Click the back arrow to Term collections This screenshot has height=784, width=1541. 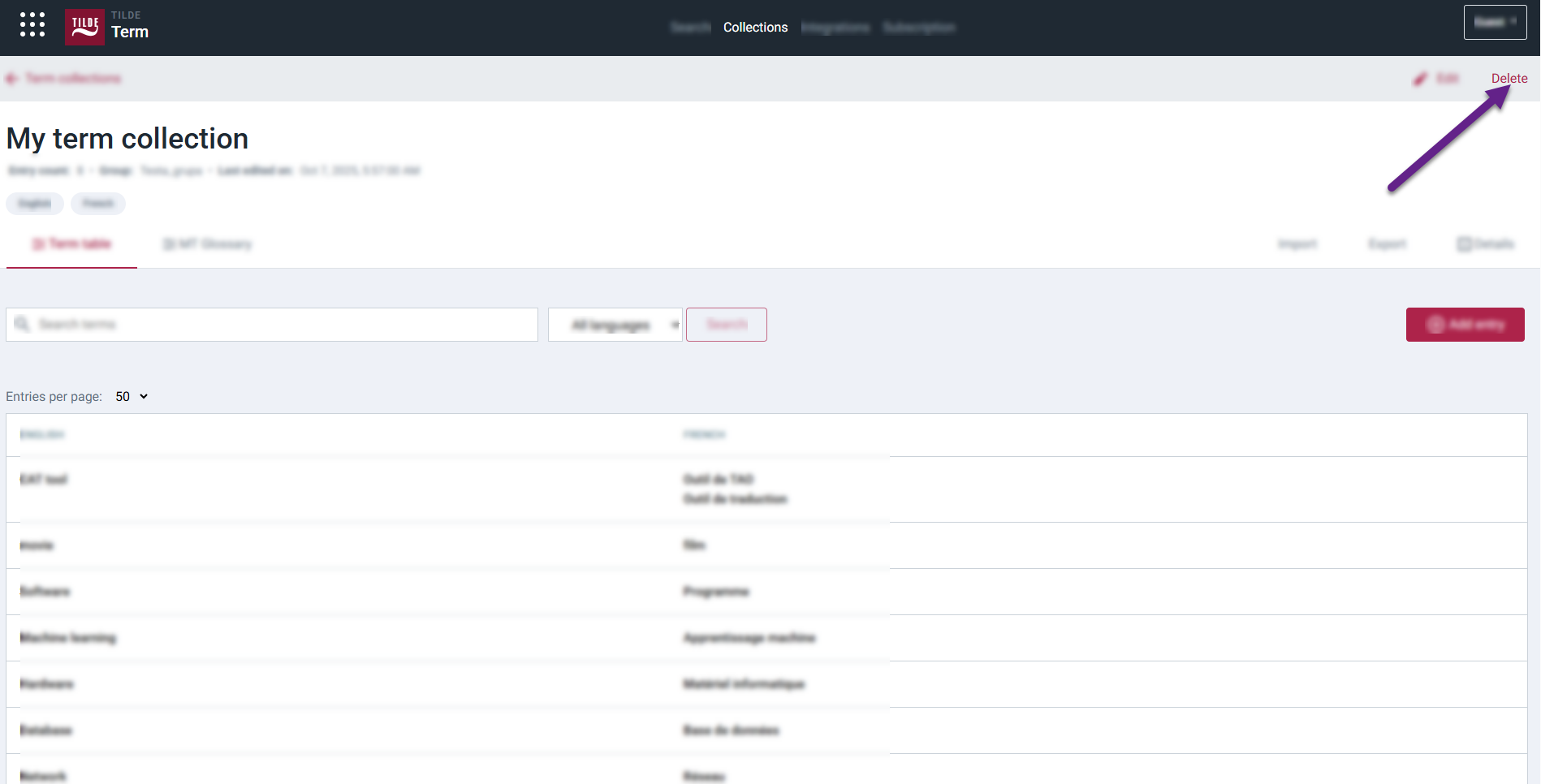click(x=11, y=79)
